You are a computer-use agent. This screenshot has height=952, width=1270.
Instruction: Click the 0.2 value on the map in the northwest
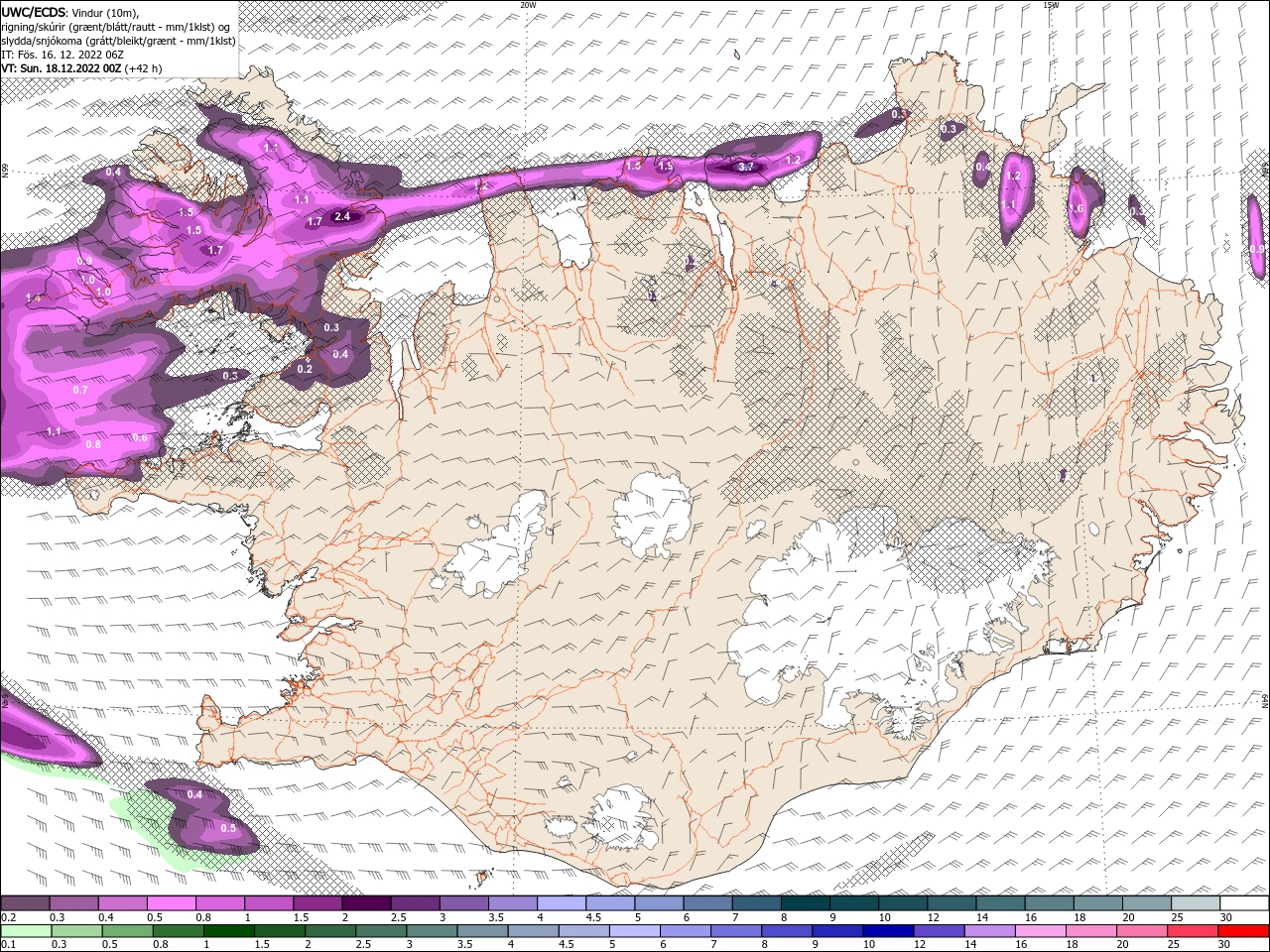305,369
